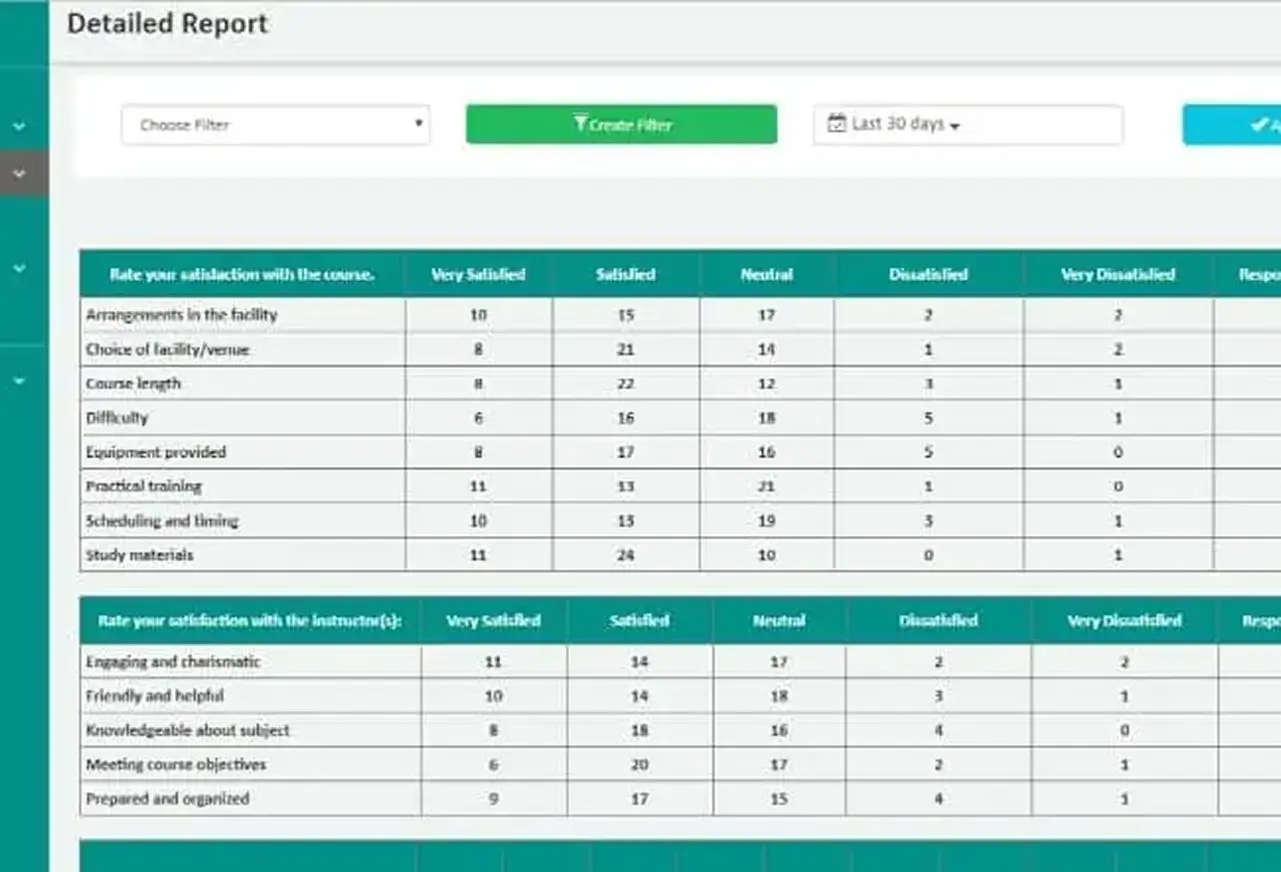1281x872 pixels.
Task: Open the Choose Filter dropdown
Action: (275, 125)
